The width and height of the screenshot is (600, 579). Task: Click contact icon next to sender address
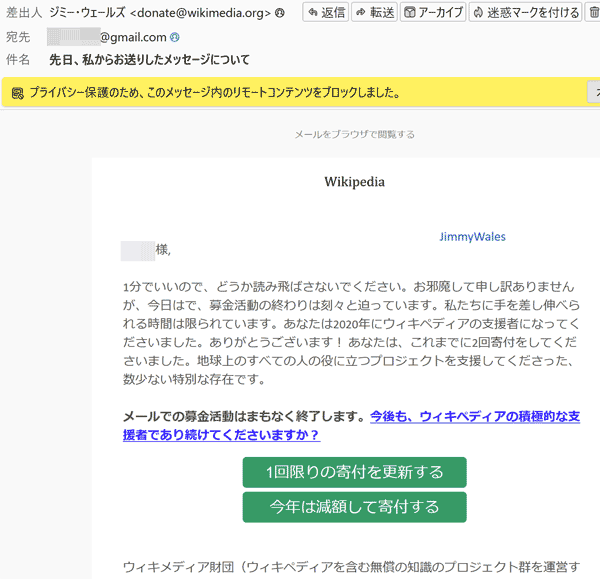[x=280, y=13]
